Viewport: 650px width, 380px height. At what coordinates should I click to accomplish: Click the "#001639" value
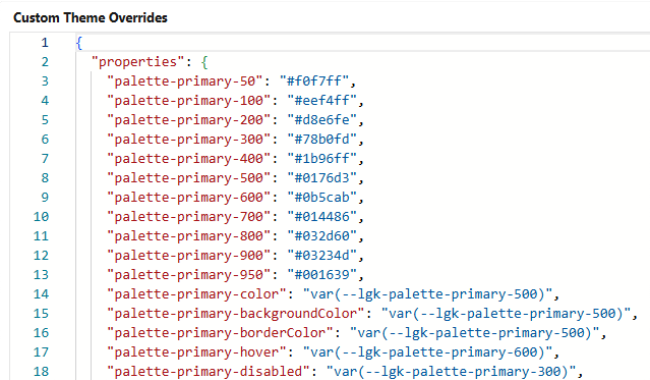[322, 275]
